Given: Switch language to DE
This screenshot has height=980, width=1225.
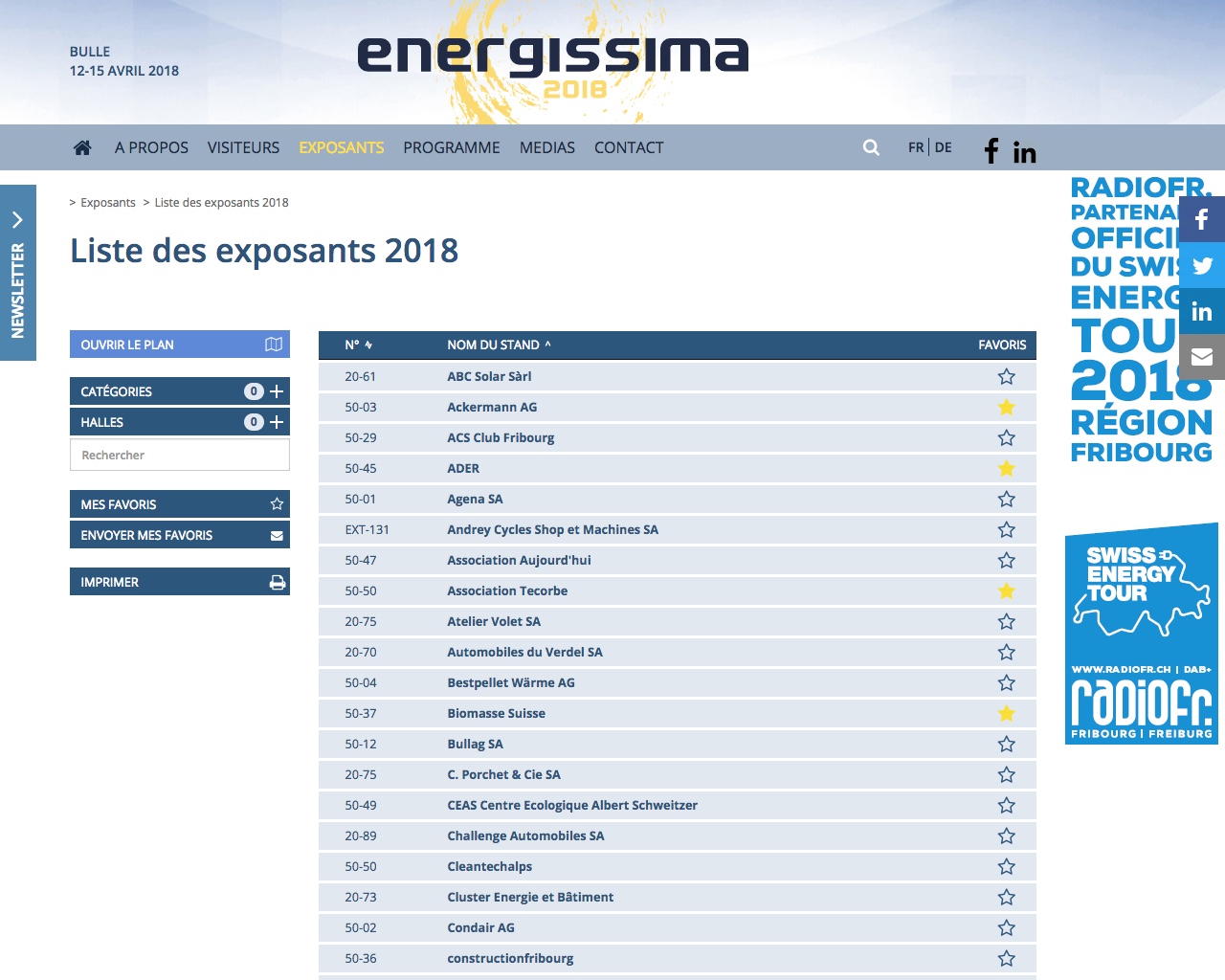Looking at the screenshot, I should [x=943, y=147].
